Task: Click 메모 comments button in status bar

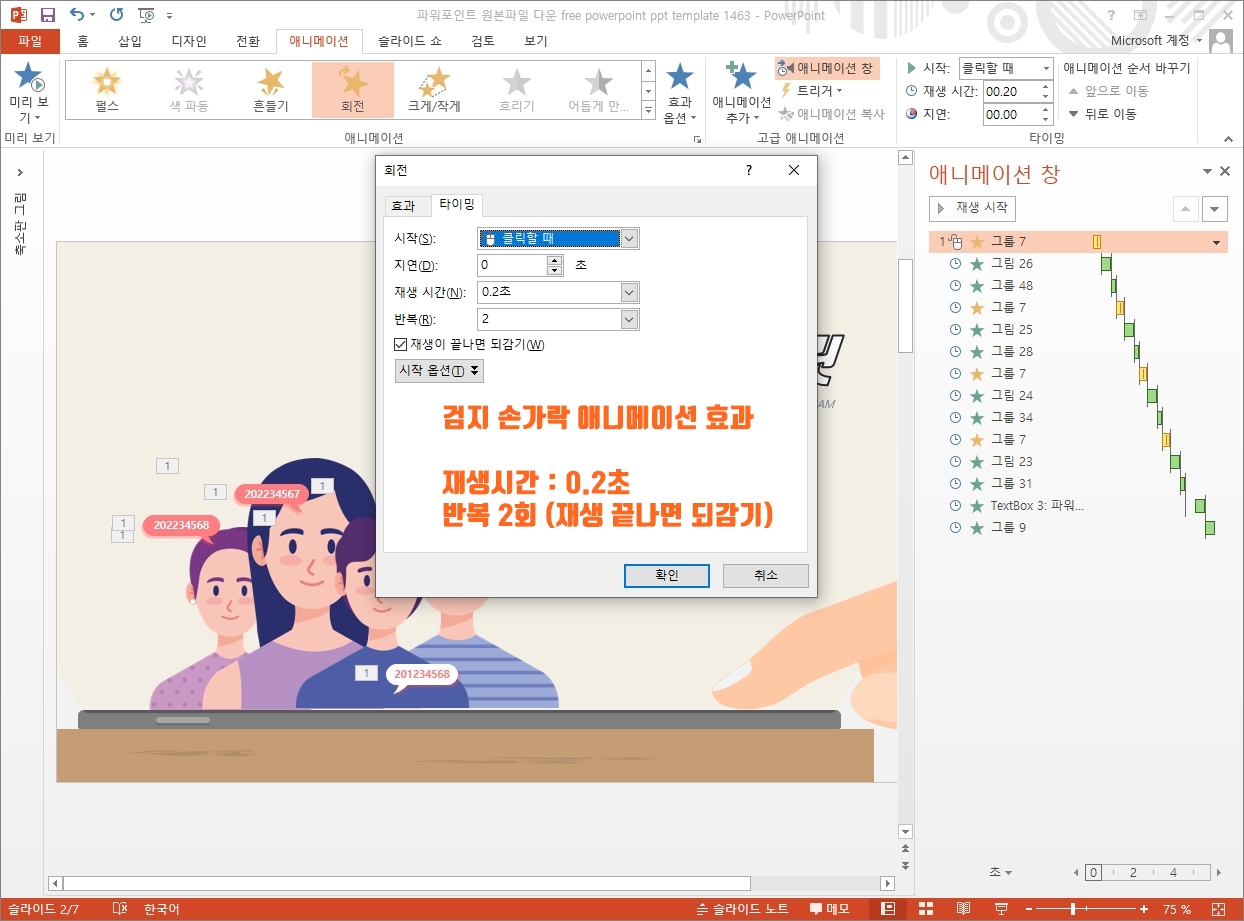Action: point(830,909)
